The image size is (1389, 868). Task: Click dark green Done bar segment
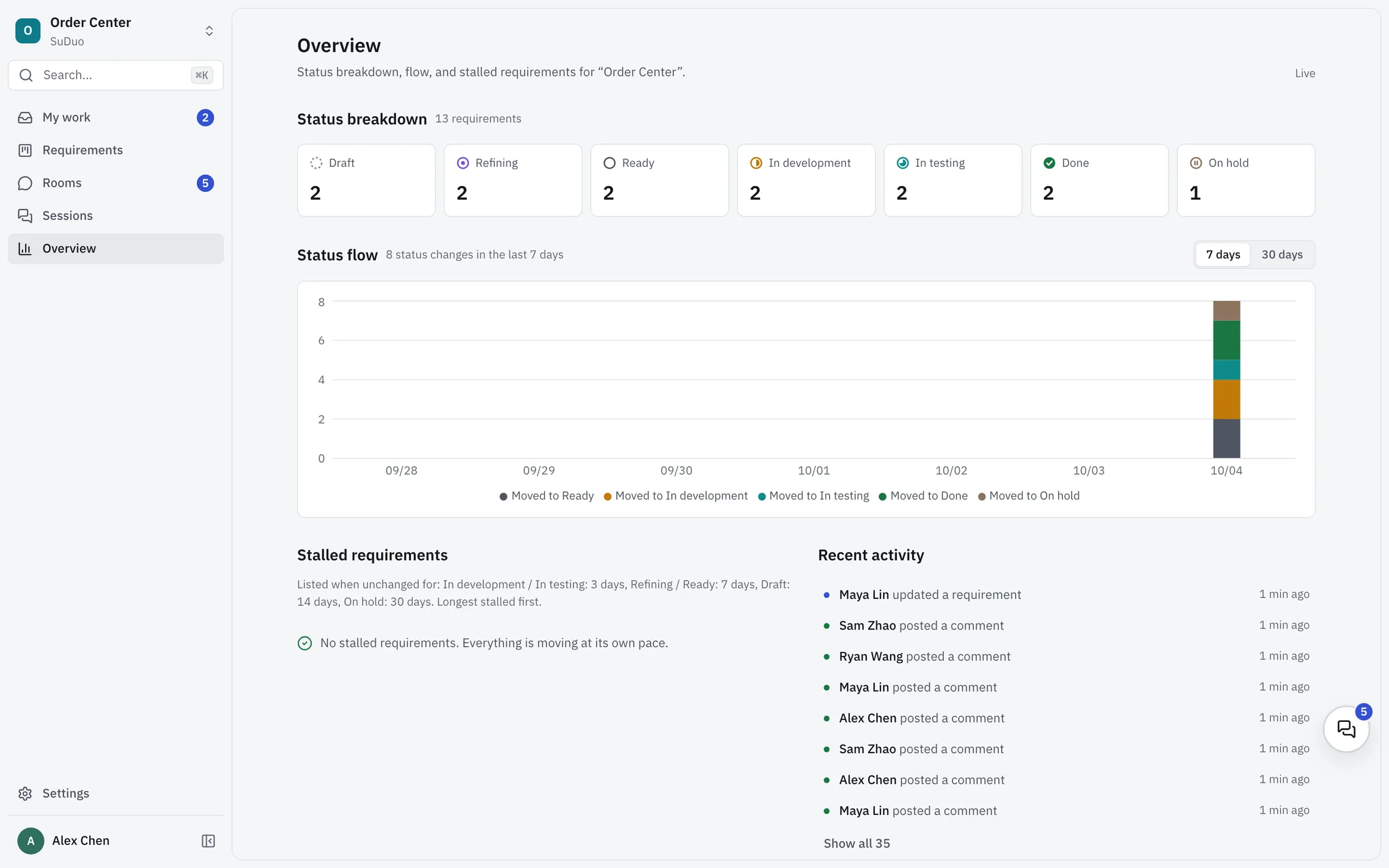[x=1226, y=340]
